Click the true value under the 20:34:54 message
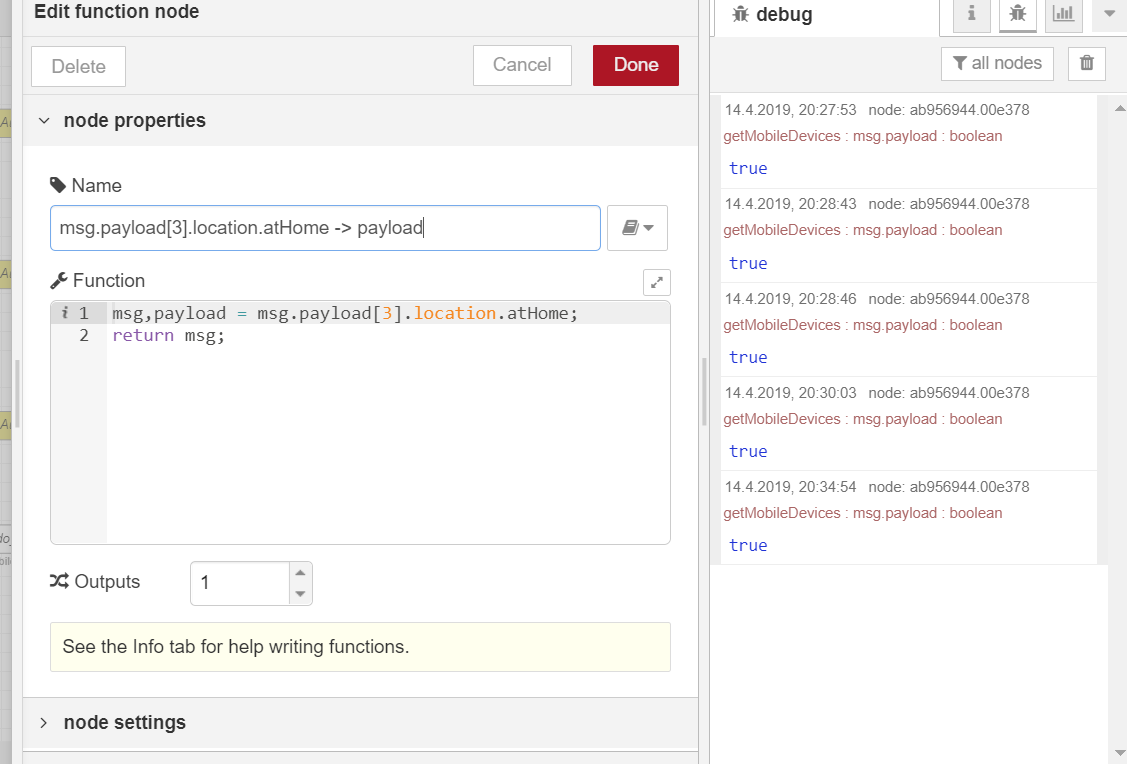 pos(748,546)
